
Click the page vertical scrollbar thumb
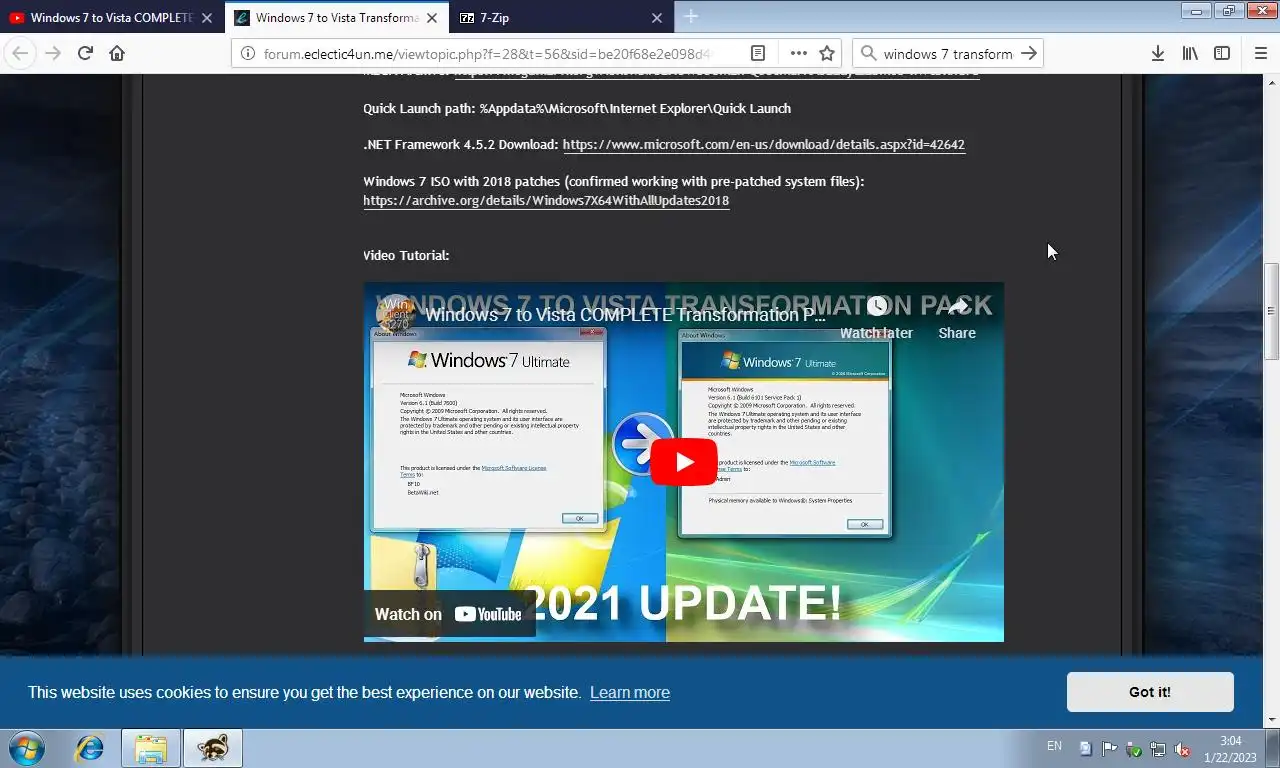point(1272,312)
